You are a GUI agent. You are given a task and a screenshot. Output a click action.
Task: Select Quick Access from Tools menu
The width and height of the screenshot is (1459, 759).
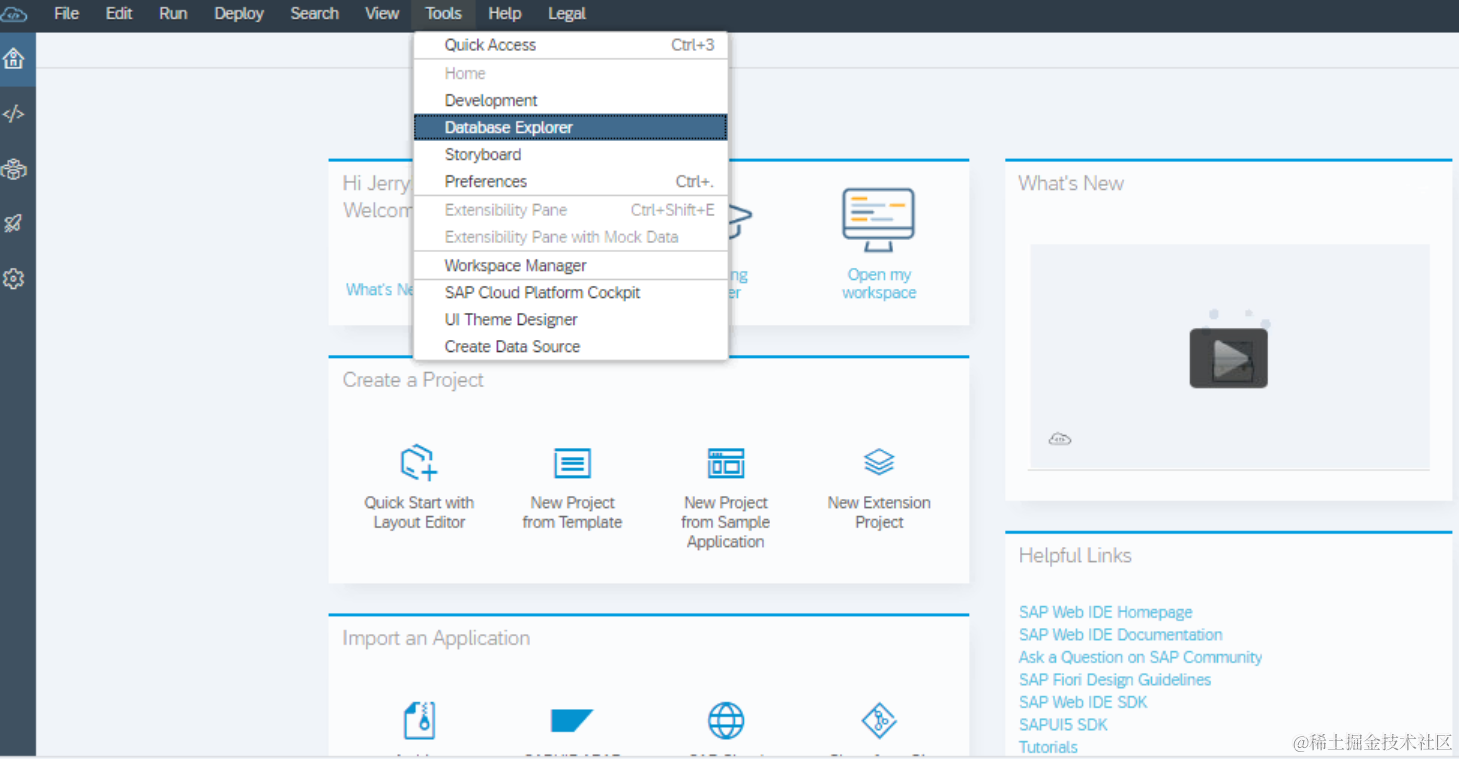coord(570,45)
